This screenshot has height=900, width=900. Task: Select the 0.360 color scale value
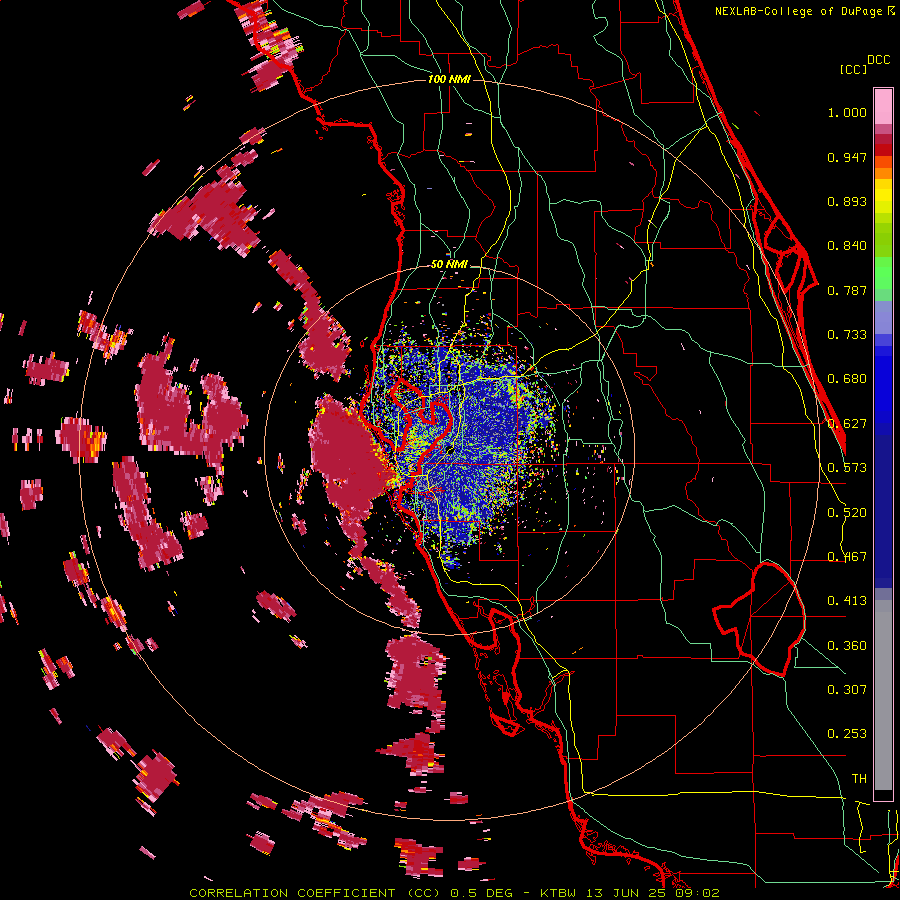click(847, 646)
